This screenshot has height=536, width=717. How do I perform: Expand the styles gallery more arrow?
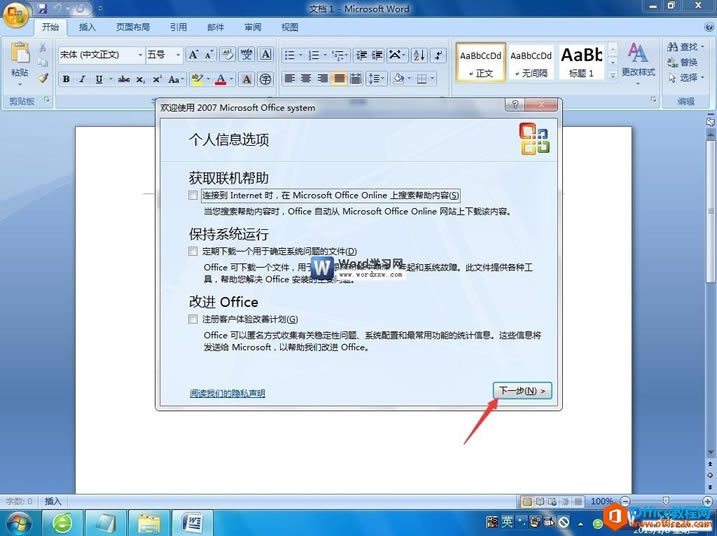613,75
